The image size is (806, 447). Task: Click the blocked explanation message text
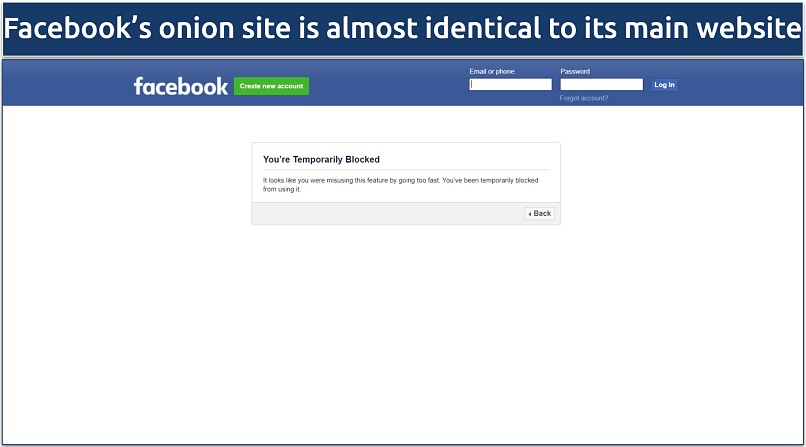click(400, 184)
